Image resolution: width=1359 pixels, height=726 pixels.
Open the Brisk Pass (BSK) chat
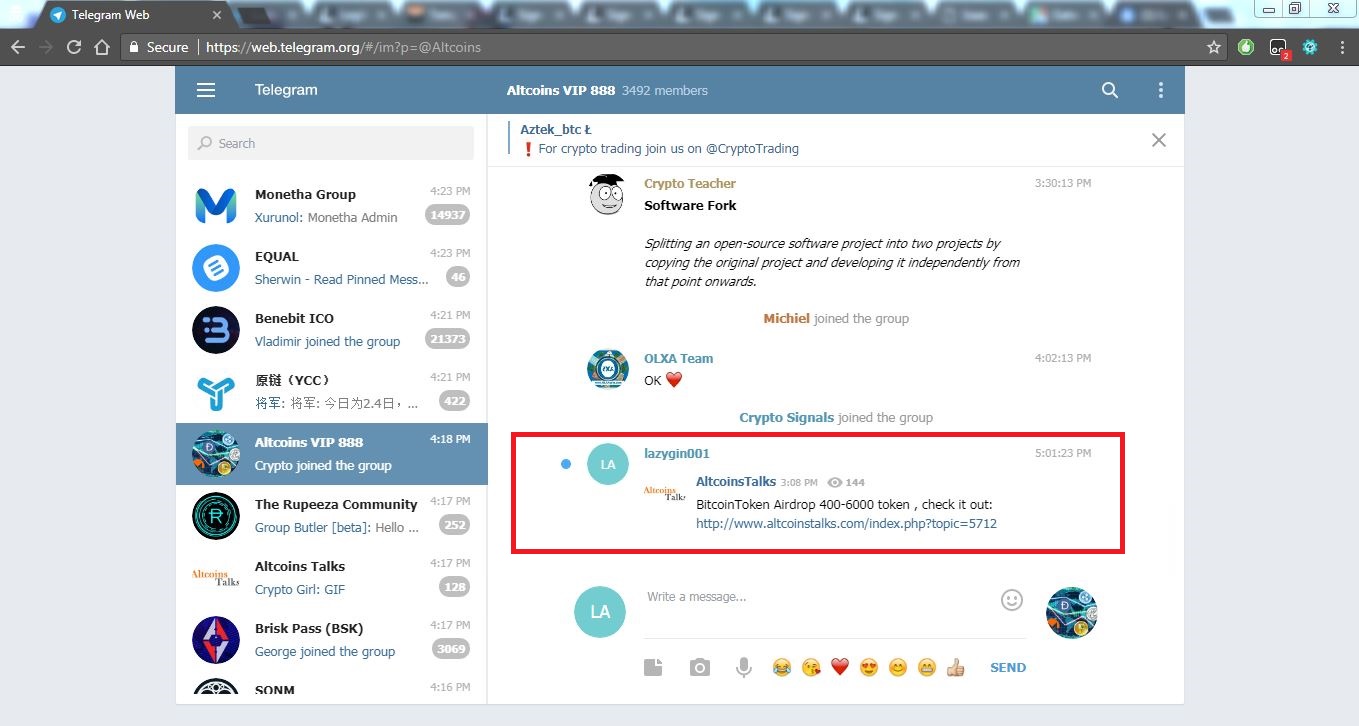[x=331, y=640]
